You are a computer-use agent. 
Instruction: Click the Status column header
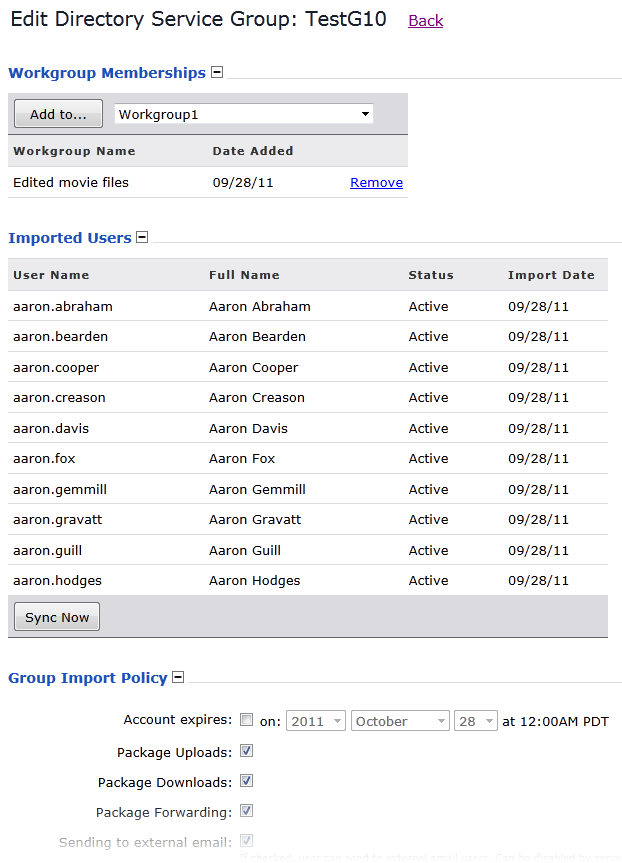[x=431, y=275]
